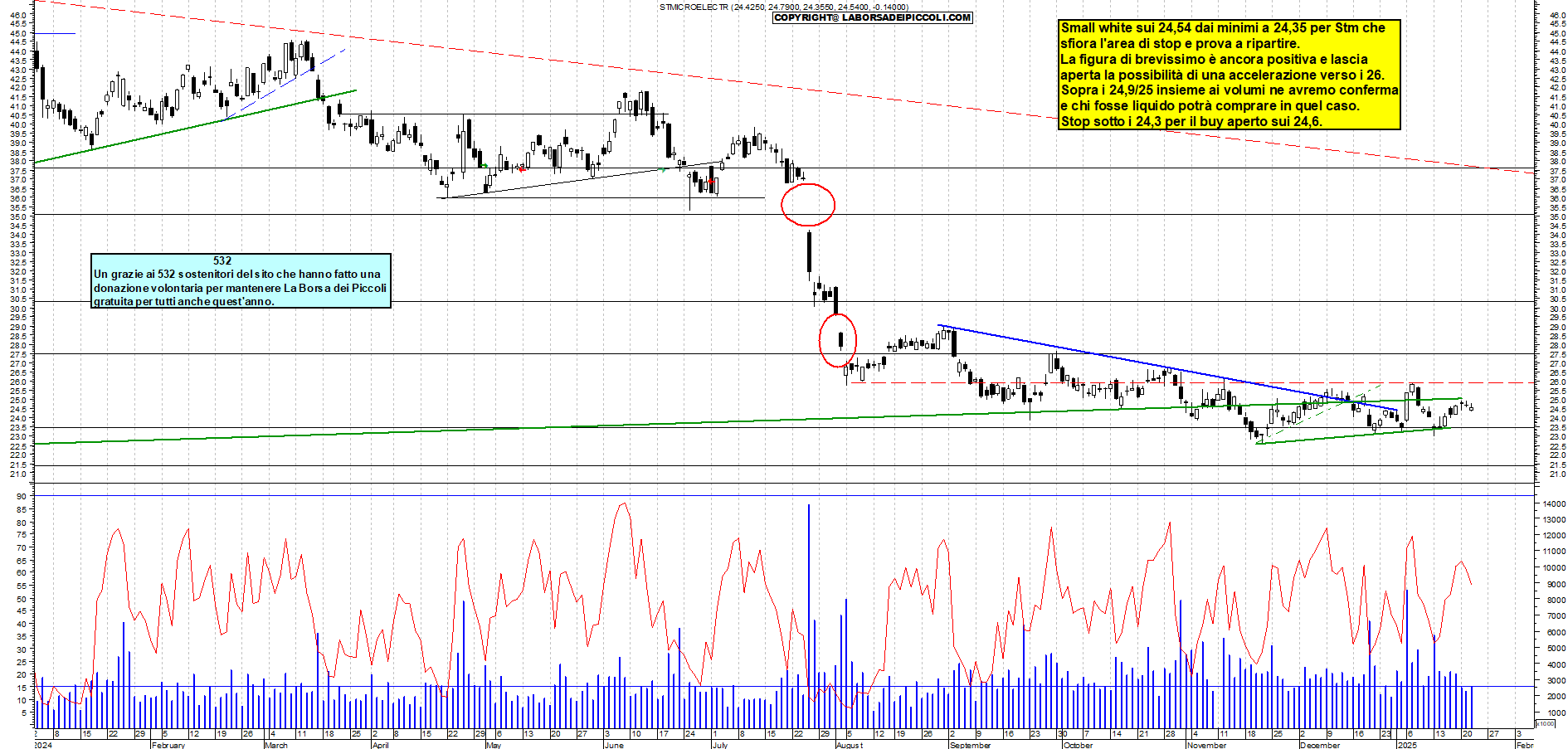
Task: Click the '2025' year label on time axis
Action: (x=1406, y=745)
